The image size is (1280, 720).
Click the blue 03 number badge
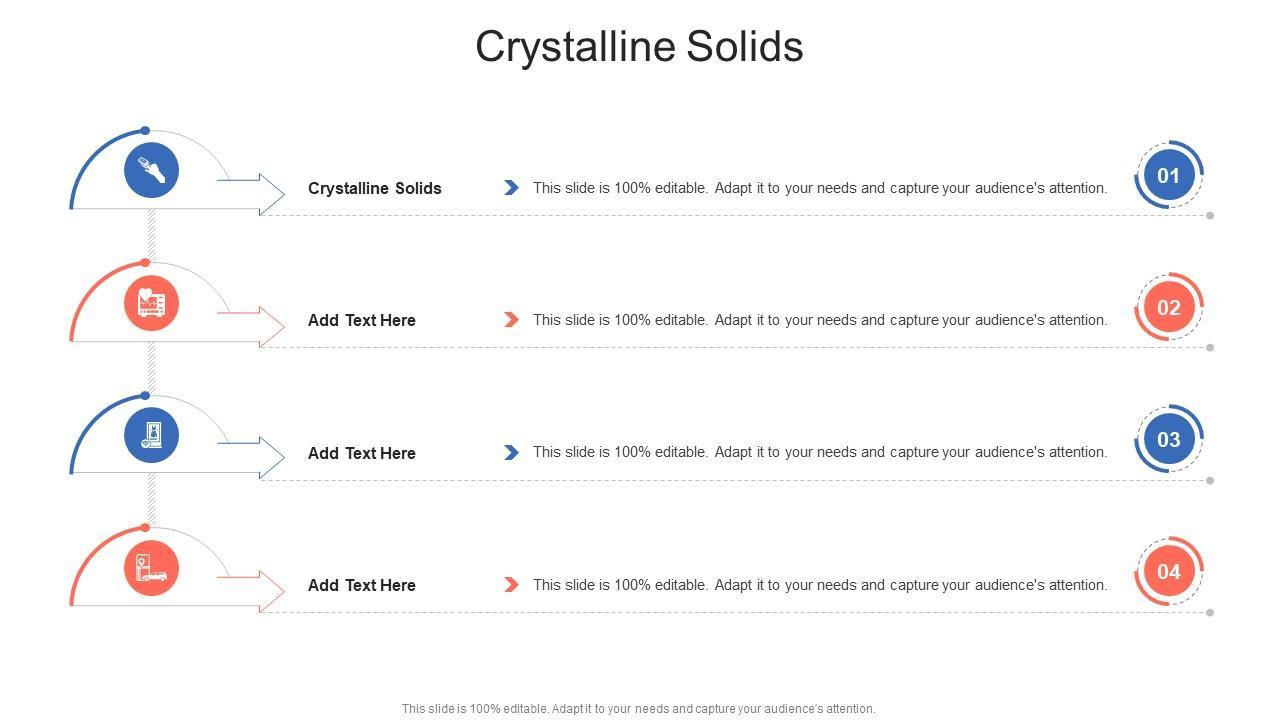1168,439
